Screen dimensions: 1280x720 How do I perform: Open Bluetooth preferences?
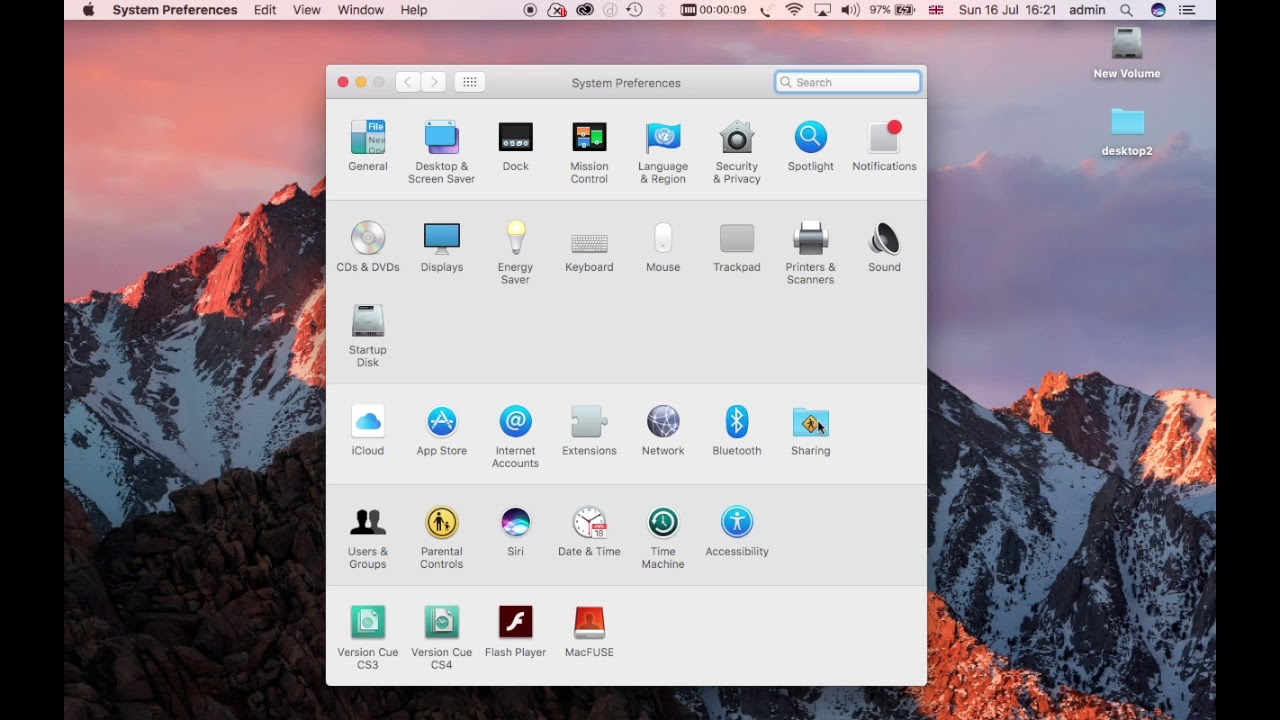(737, 431)
